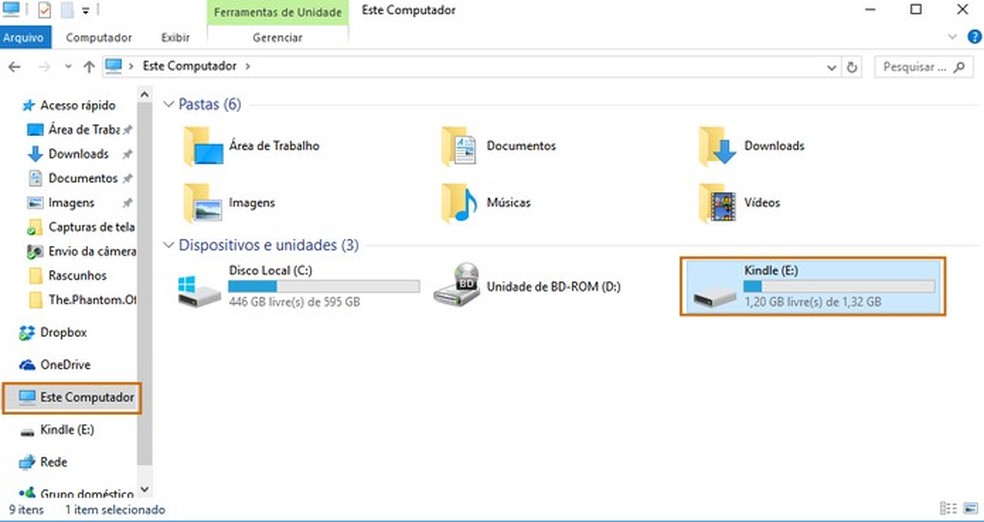Switch to the Gerenciar ribbon tab
This screenshot has width=984, height=522.
(277, 38)
